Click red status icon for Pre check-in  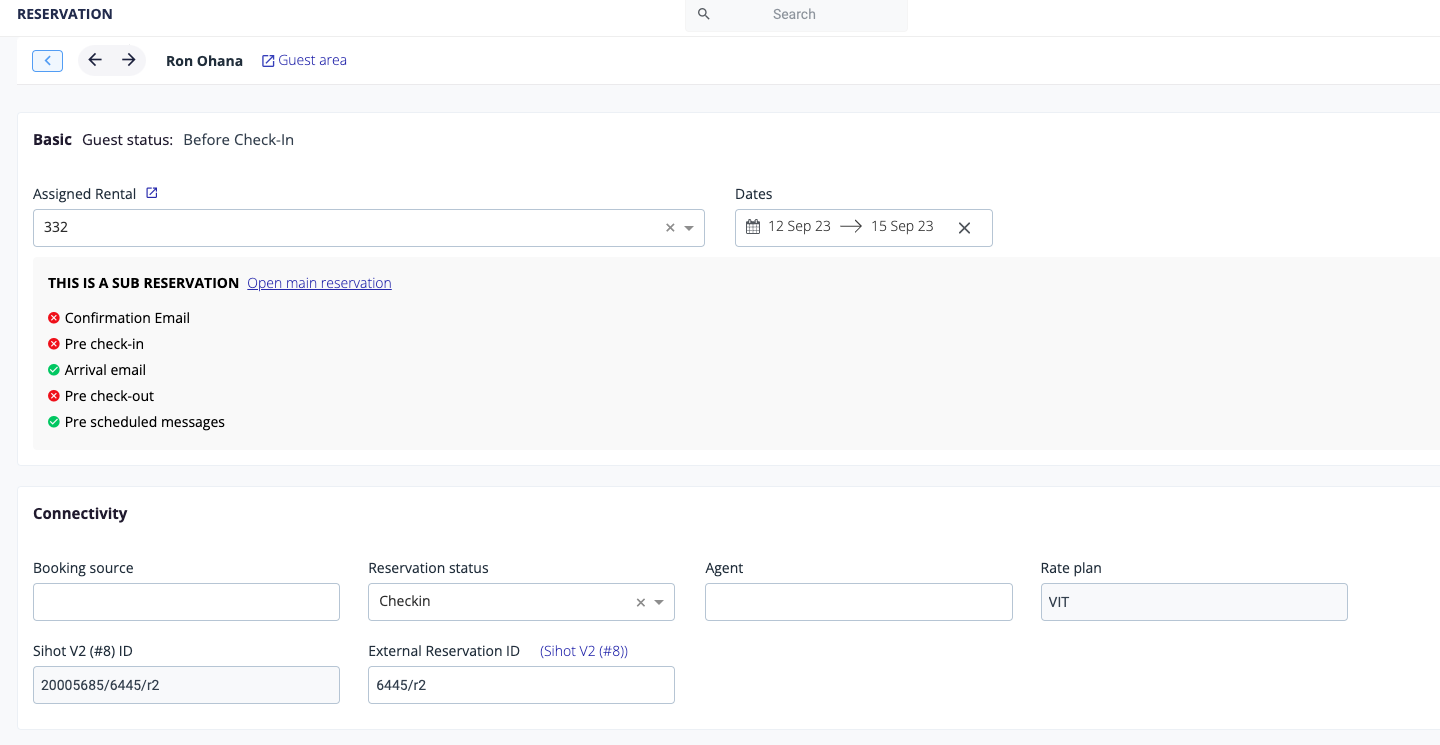(x=54, y=344)
